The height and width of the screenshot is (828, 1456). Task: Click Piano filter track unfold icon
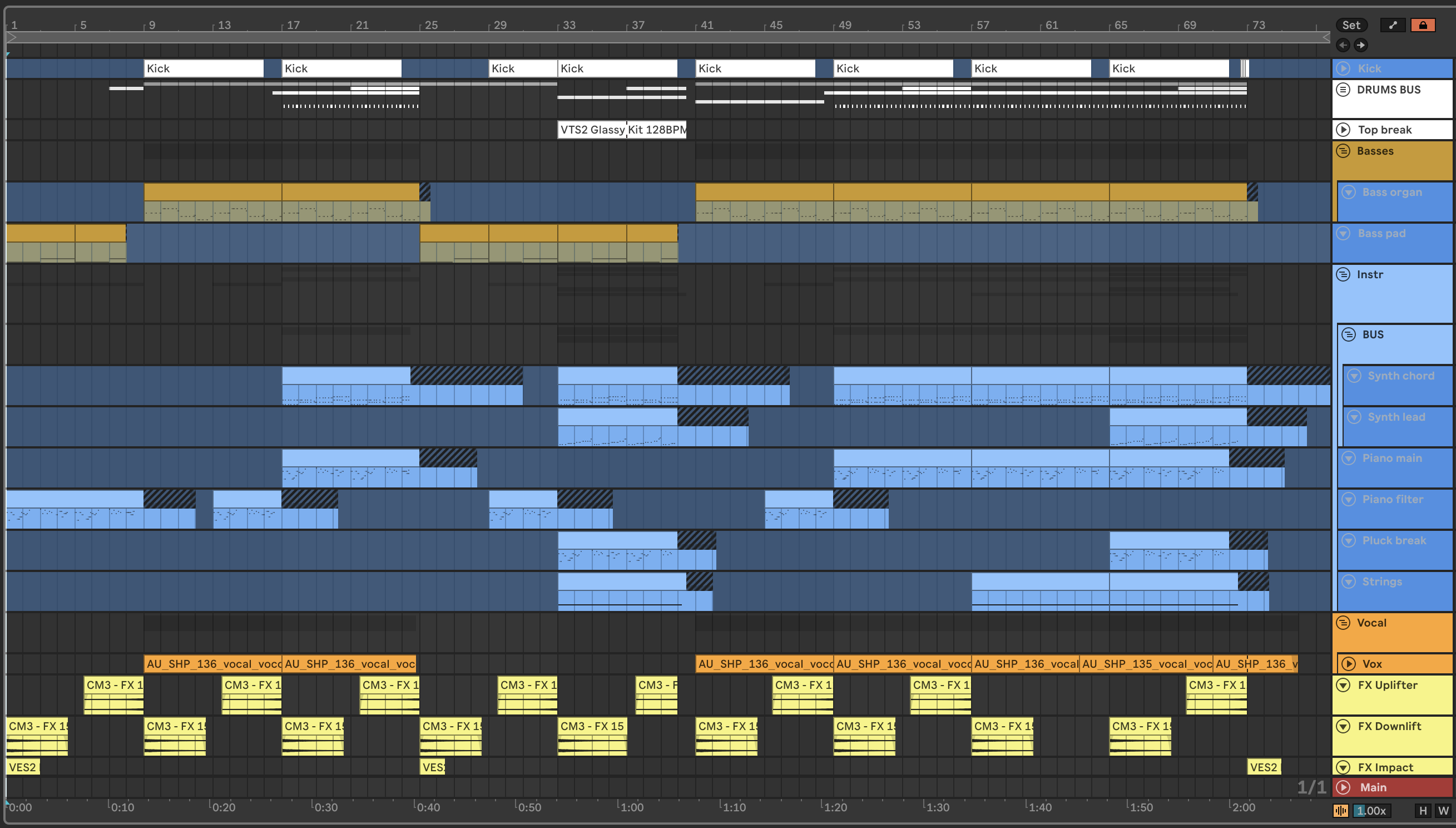point(1348,499)
